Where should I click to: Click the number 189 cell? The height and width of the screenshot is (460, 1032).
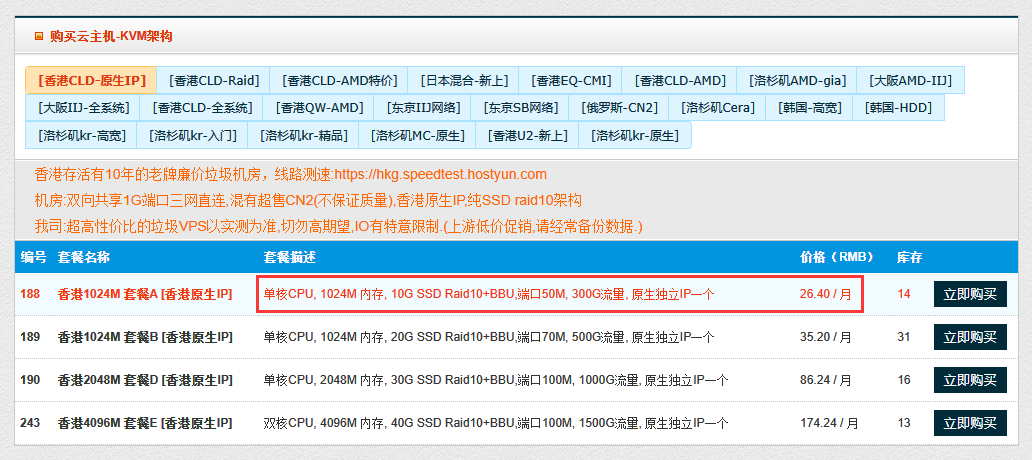[x=30, y=337]
